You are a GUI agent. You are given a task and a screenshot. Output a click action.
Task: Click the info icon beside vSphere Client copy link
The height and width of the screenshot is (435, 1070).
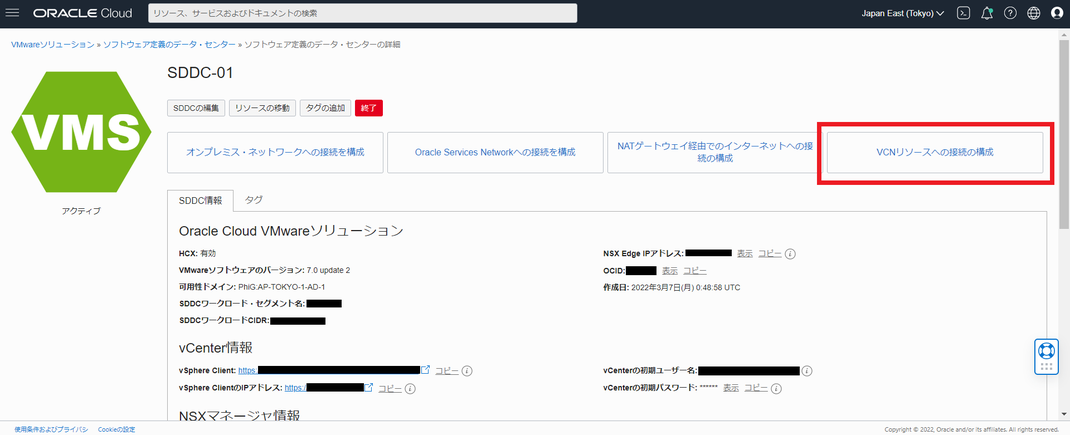click(x=467, y=371)
